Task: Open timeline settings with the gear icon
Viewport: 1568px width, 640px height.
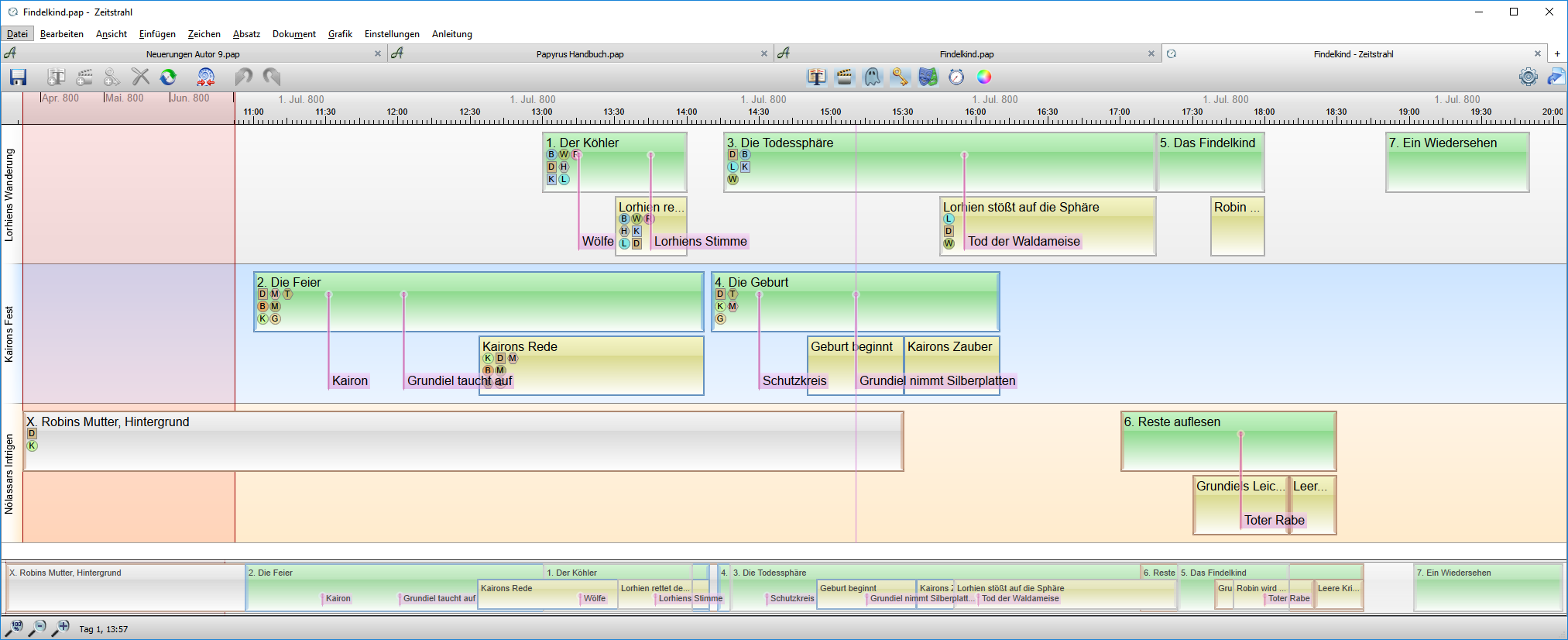Action: (1528, 77)
